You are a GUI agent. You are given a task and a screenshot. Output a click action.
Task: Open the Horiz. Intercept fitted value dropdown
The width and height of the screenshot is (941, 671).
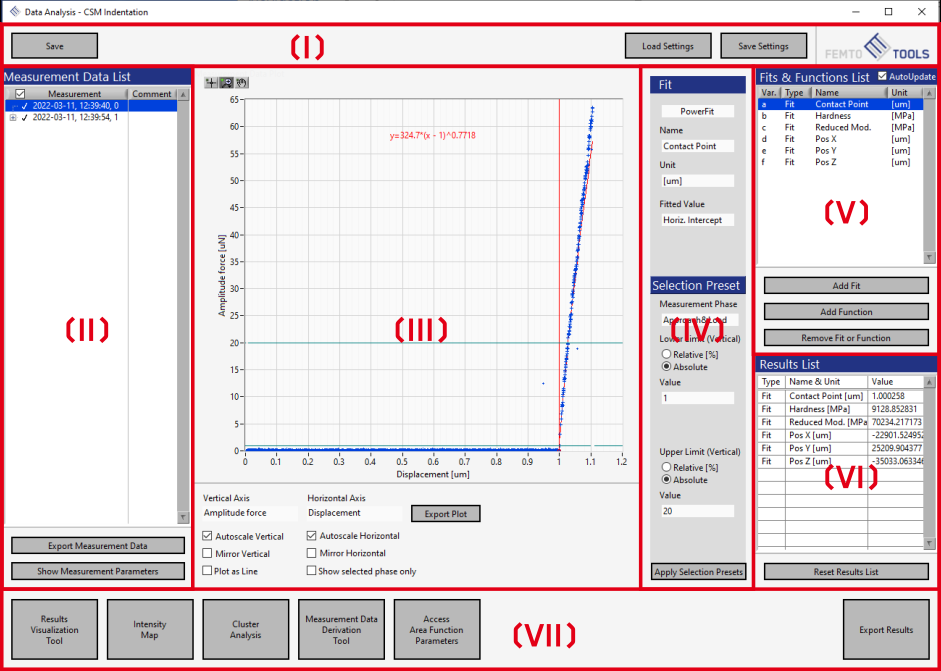(696, 220)
